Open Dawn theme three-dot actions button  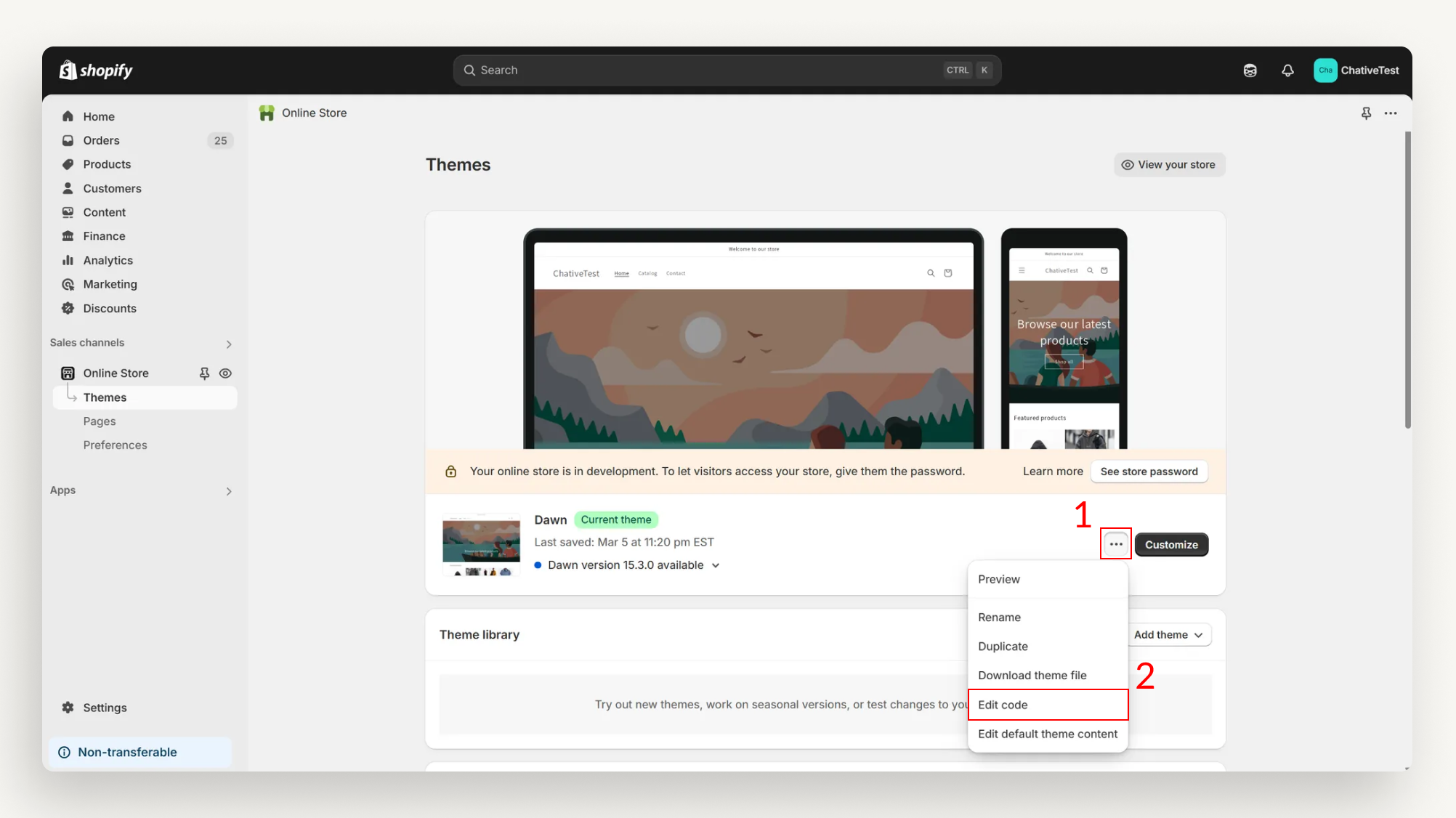pyautogui.click(x=1115, y=544)
